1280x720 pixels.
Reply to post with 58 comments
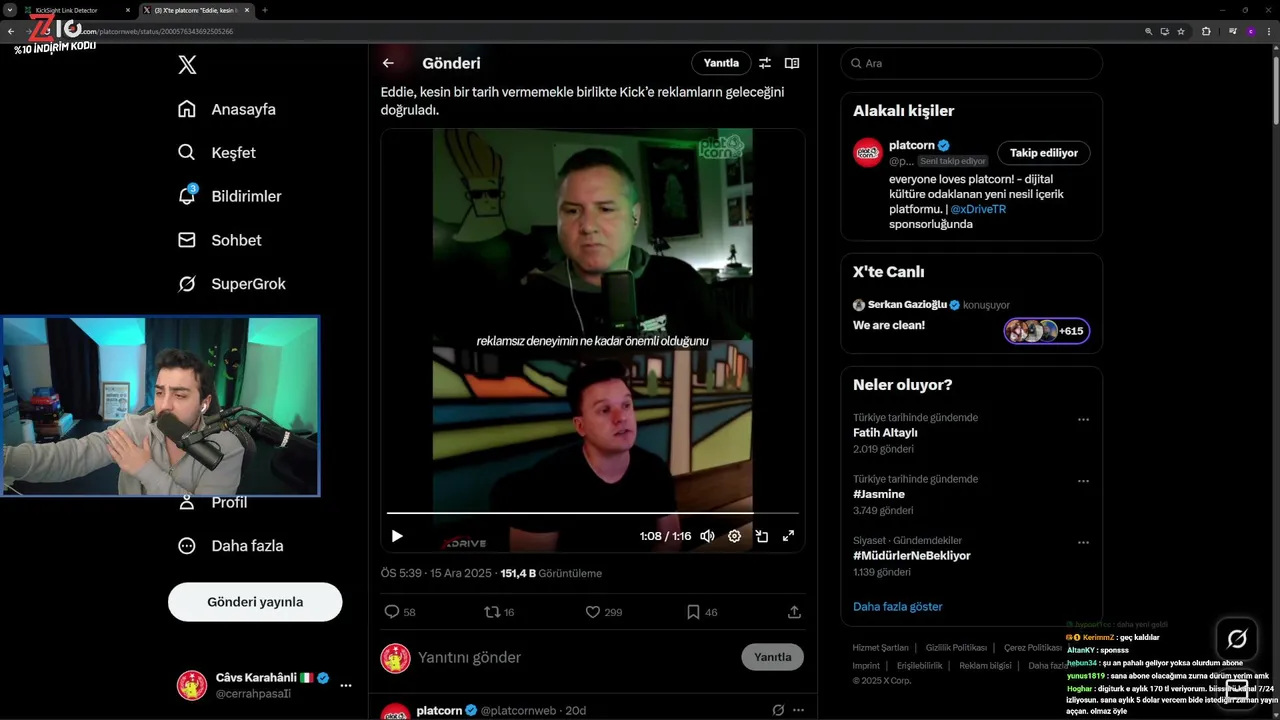tap(399, 612)
